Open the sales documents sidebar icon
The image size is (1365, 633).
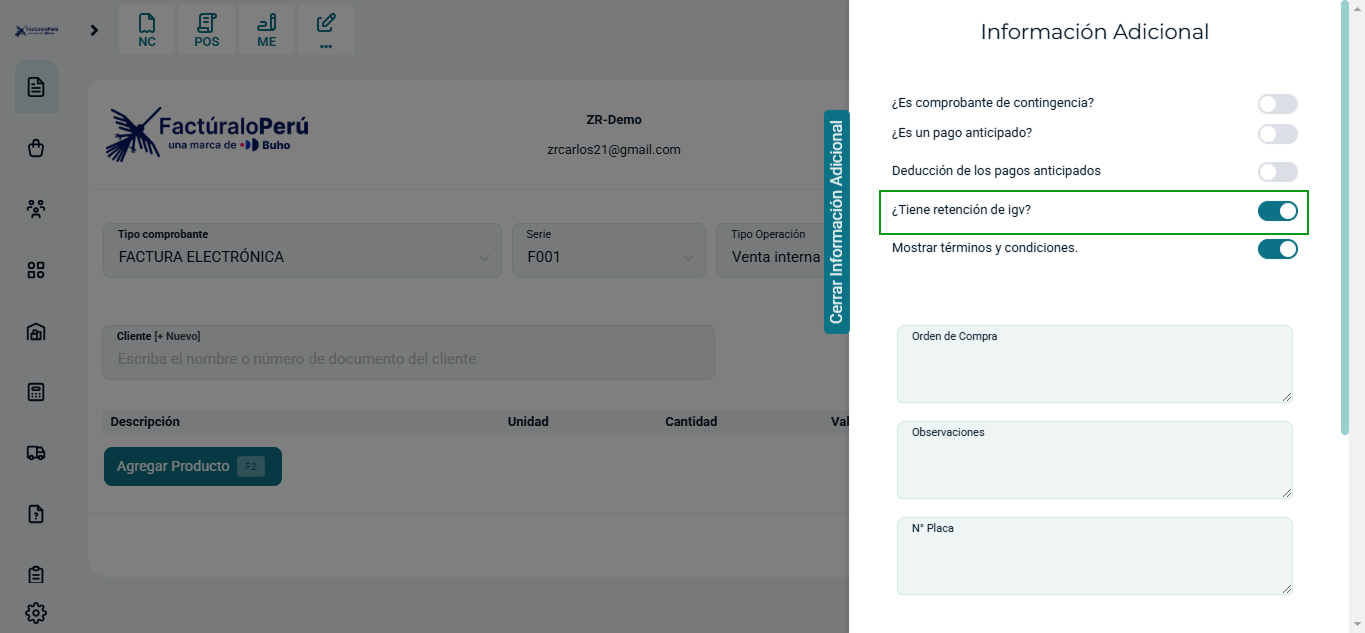36,87
